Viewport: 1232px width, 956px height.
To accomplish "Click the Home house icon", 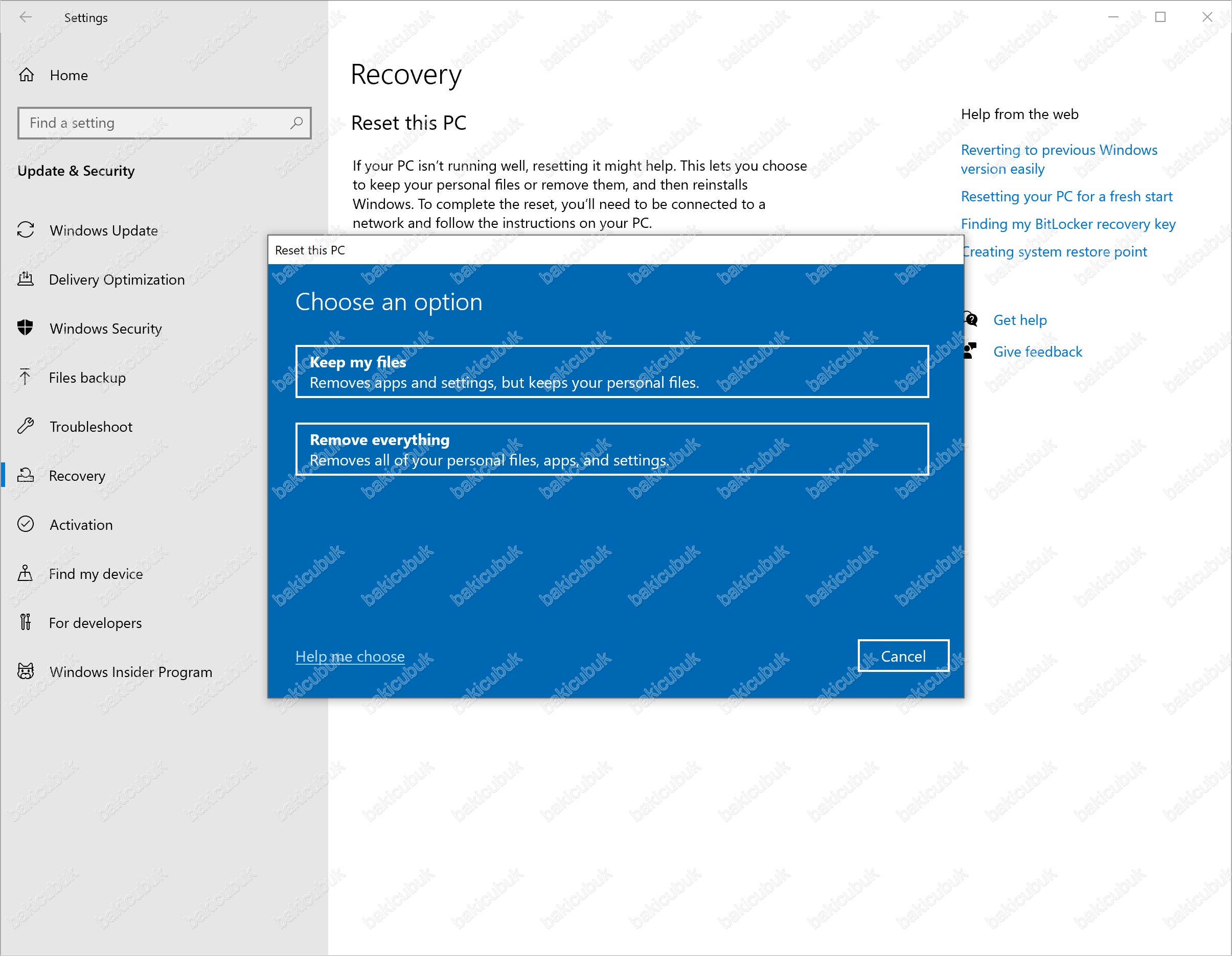I will [x=27, y=75].
